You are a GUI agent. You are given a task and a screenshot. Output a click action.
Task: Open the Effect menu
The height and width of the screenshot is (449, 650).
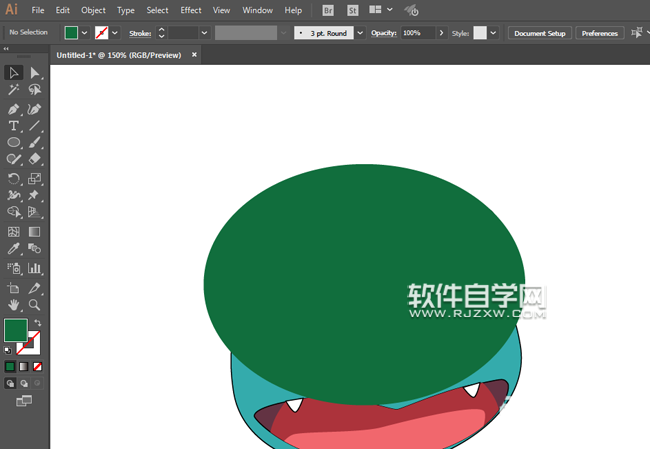click(190, 10)
